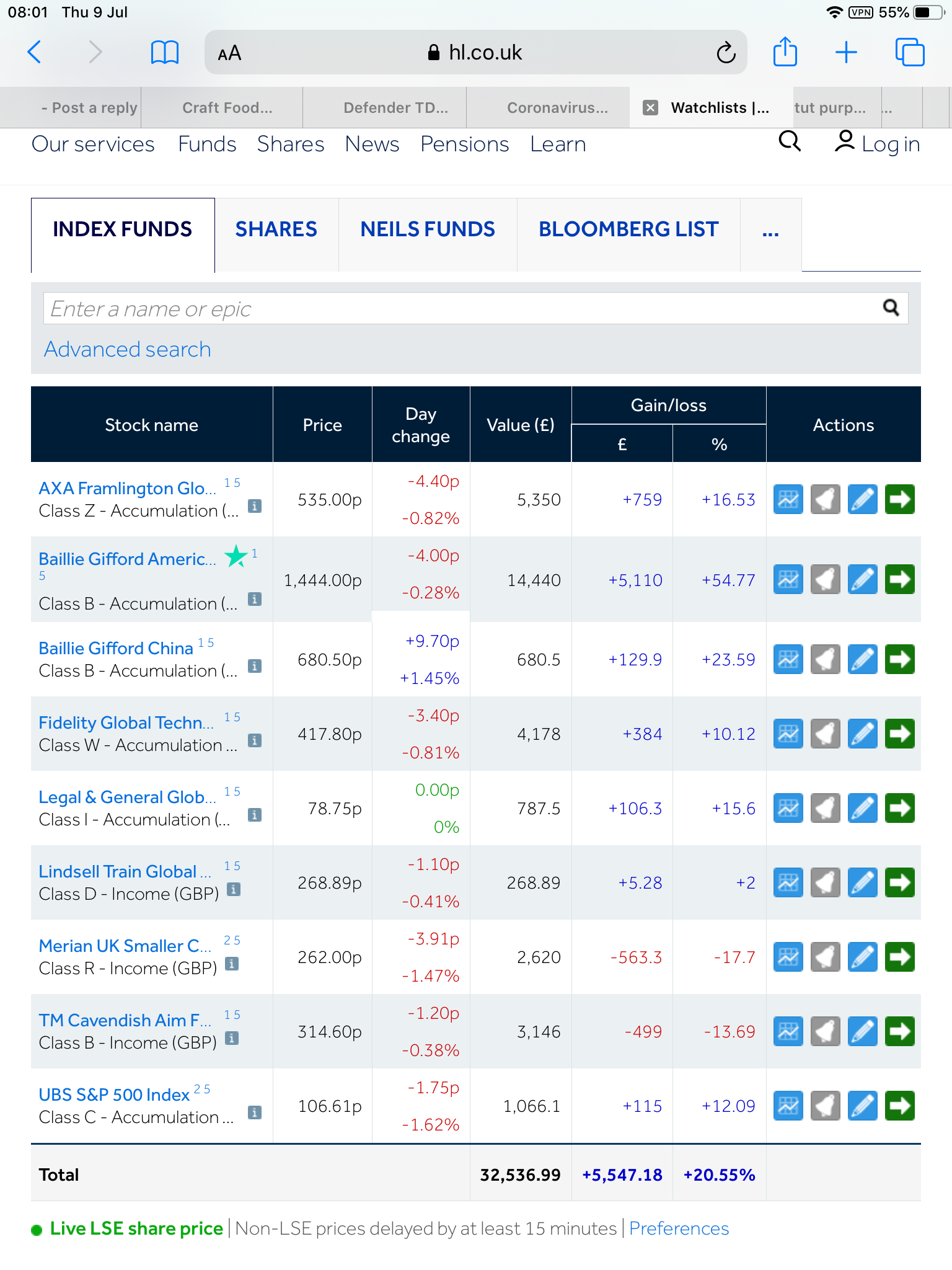Click alert bell icon for Merian UK Smaller
Viewport: 952px width, 1270px height.
825,957
